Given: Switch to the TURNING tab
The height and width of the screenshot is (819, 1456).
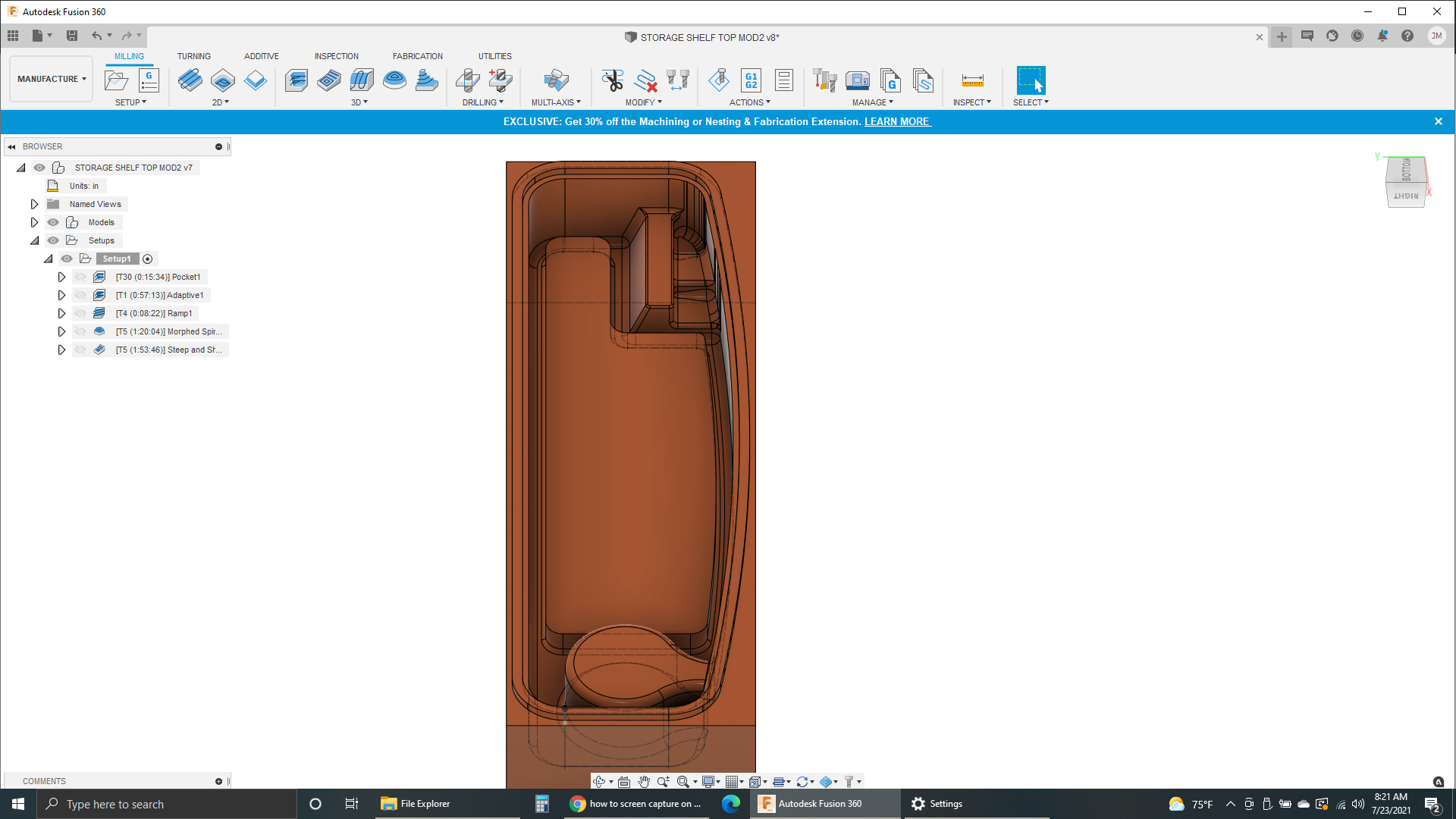Looking at the screenshot, I should [194, 55].
